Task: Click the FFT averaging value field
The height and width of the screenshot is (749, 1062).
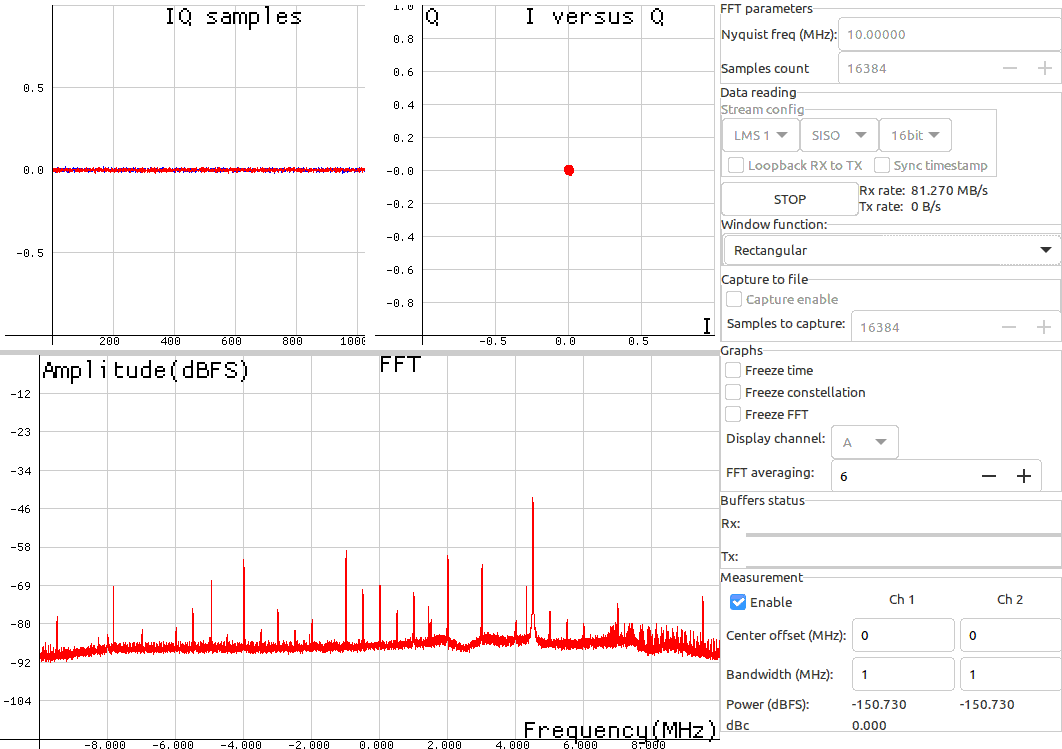Action: pos(900,476)
